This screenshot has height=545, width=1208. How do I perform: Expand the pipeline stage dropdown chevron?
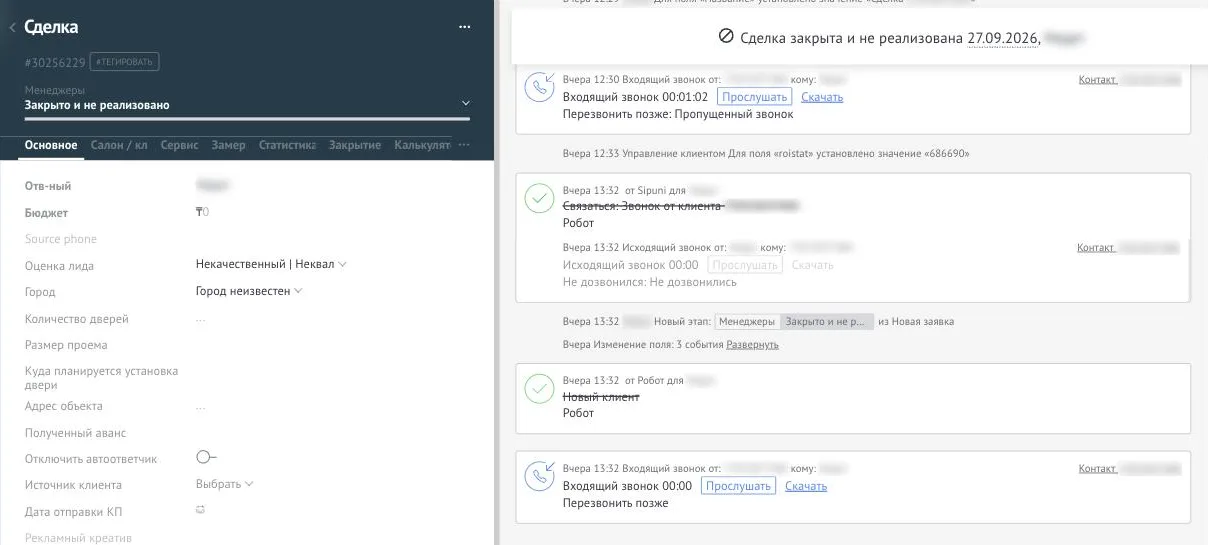pyautogui.click(x=465, y=103)
